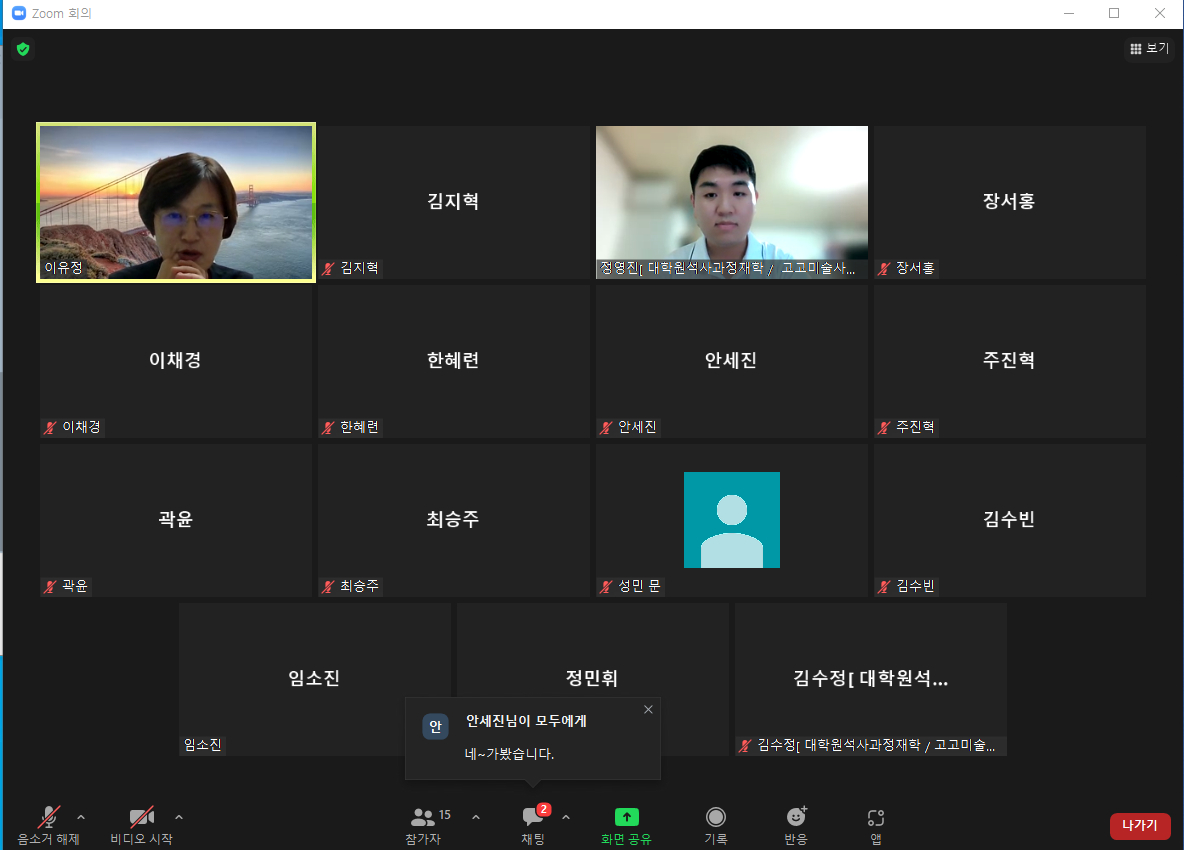Click the chat notification from 안세진

pyautogui.click(x=532, y=738)
